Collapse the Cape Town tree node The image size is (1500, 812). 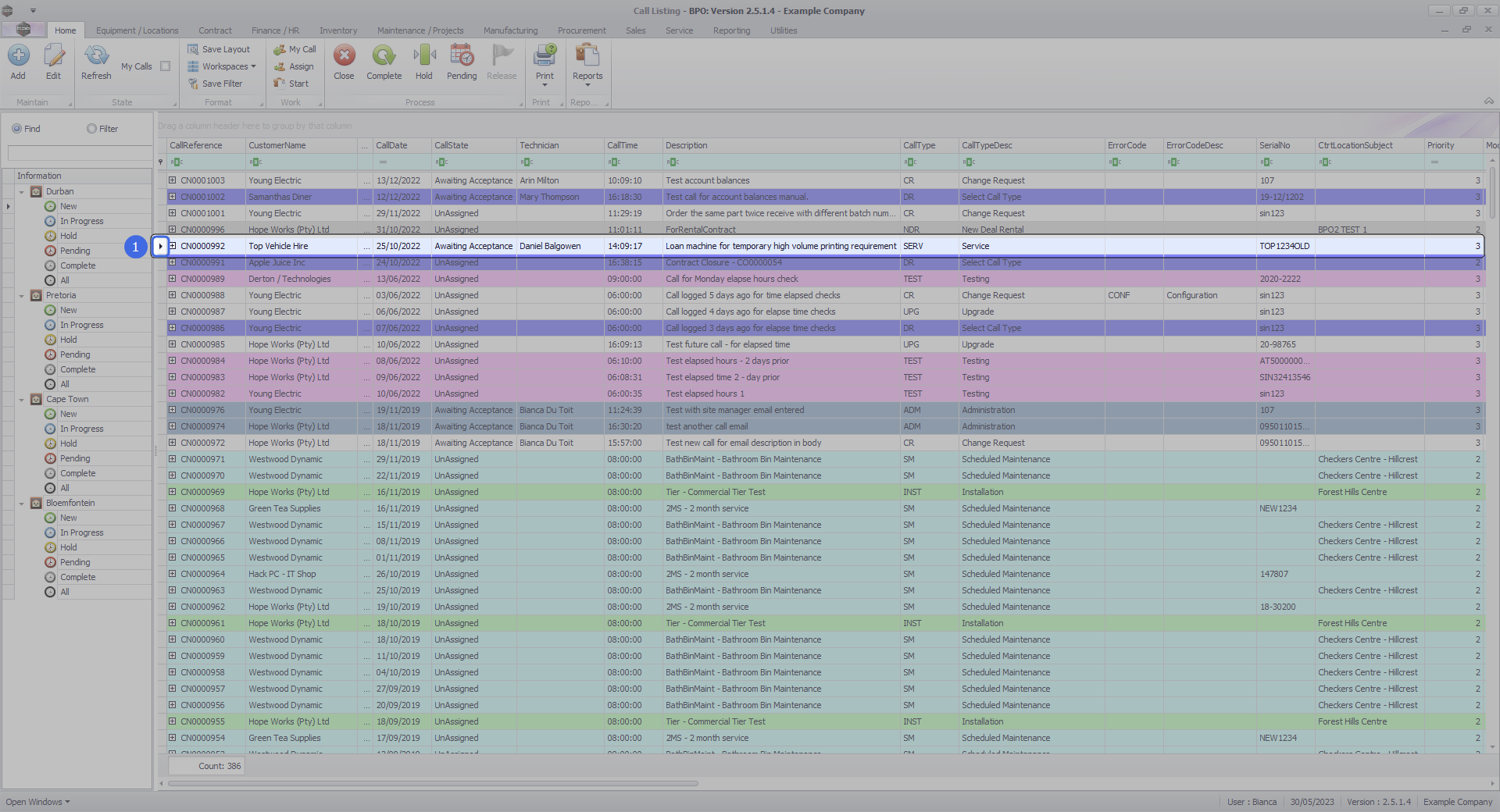(x=21, y=400)
